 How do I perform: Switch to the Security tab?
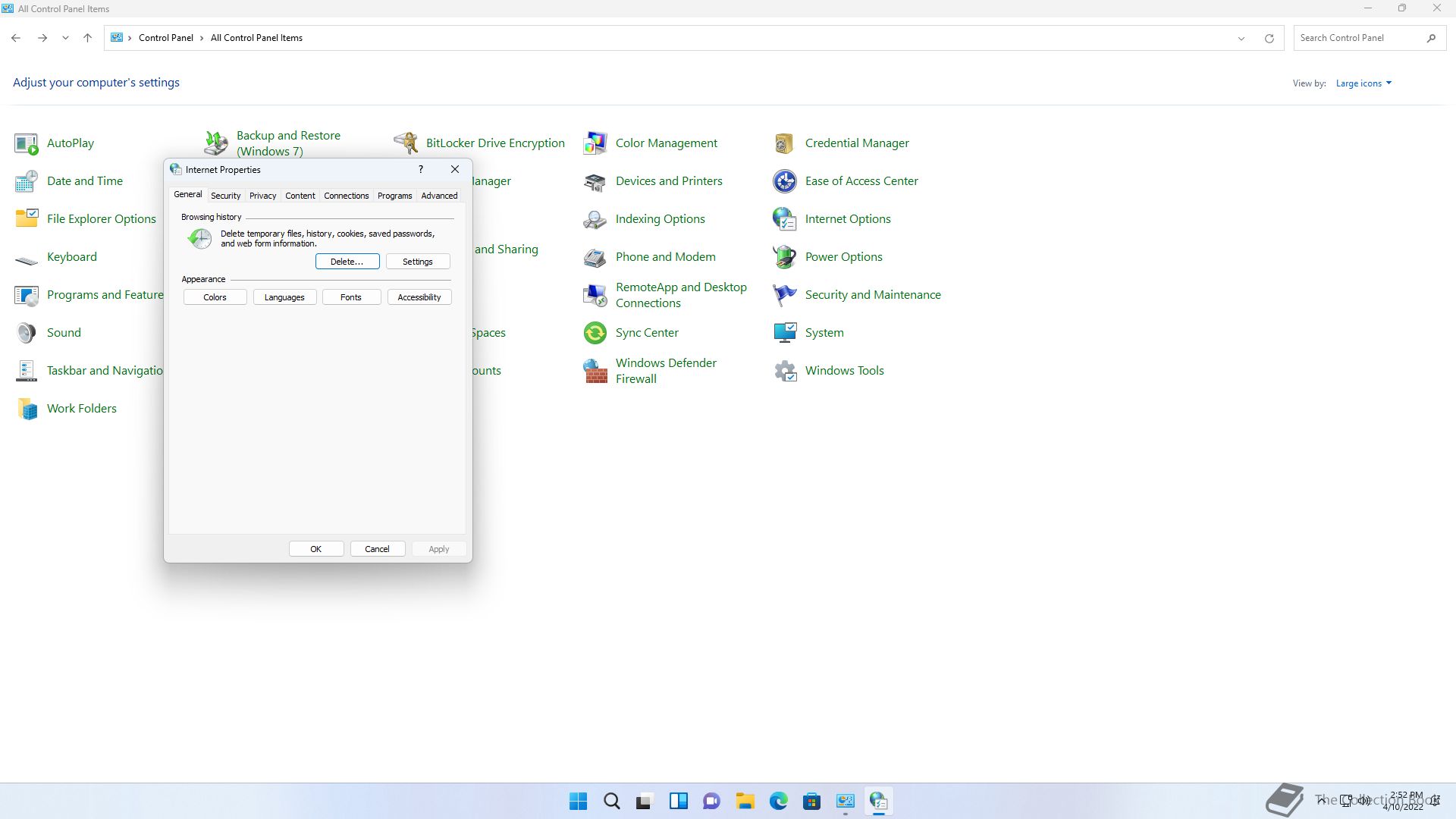(225, 196)
